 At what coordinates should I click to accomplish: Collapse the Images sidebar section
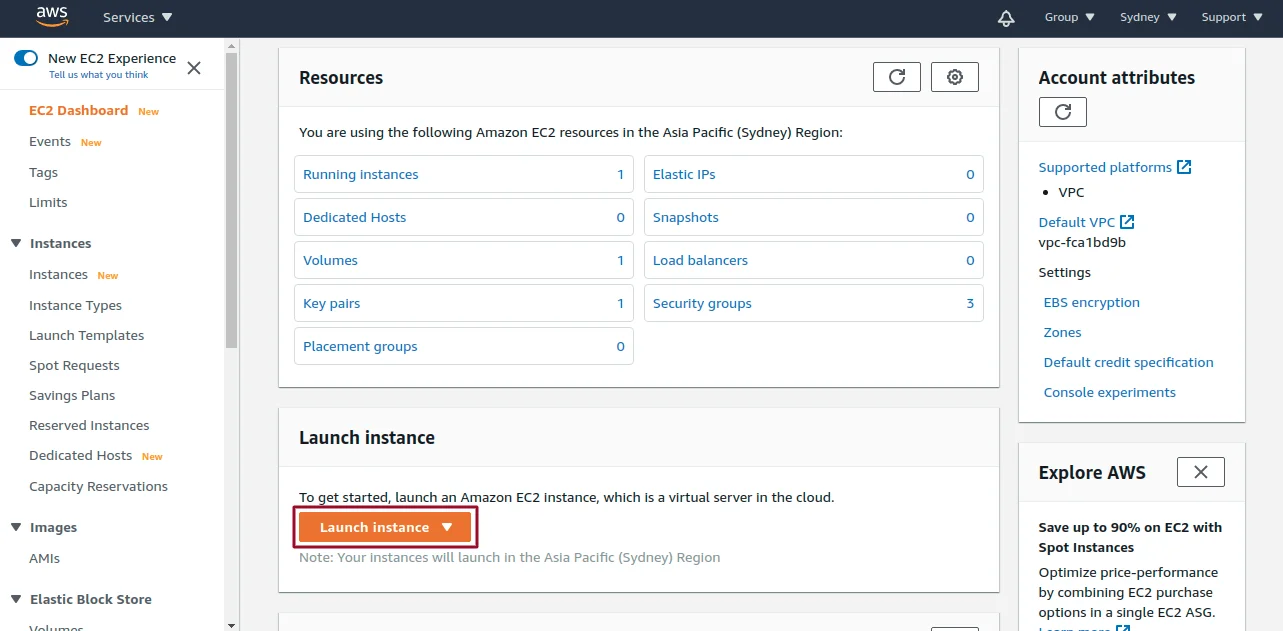tap(16, 527)
